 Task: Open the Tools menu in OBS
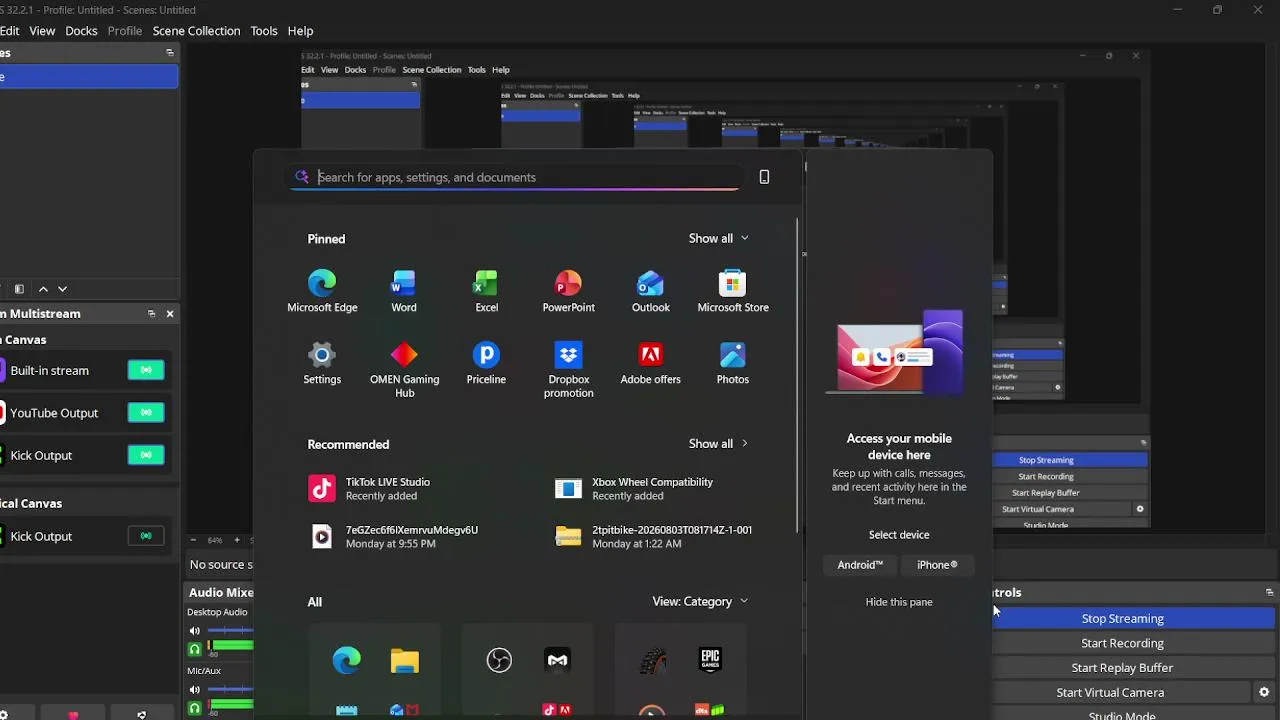pyautogui.click(x=264, y=31)
